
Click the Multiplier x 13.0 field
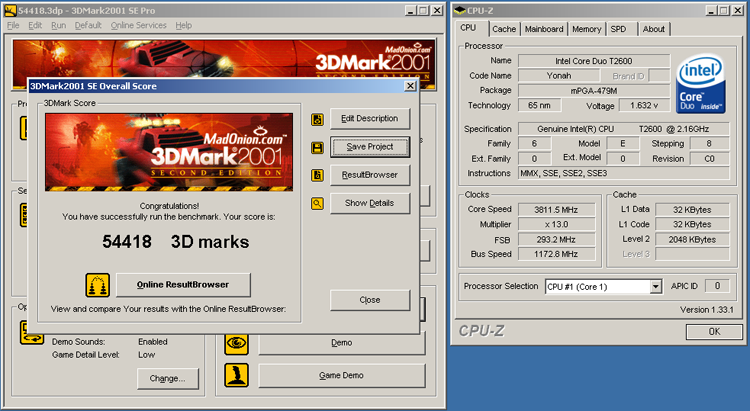click(556, 224)
